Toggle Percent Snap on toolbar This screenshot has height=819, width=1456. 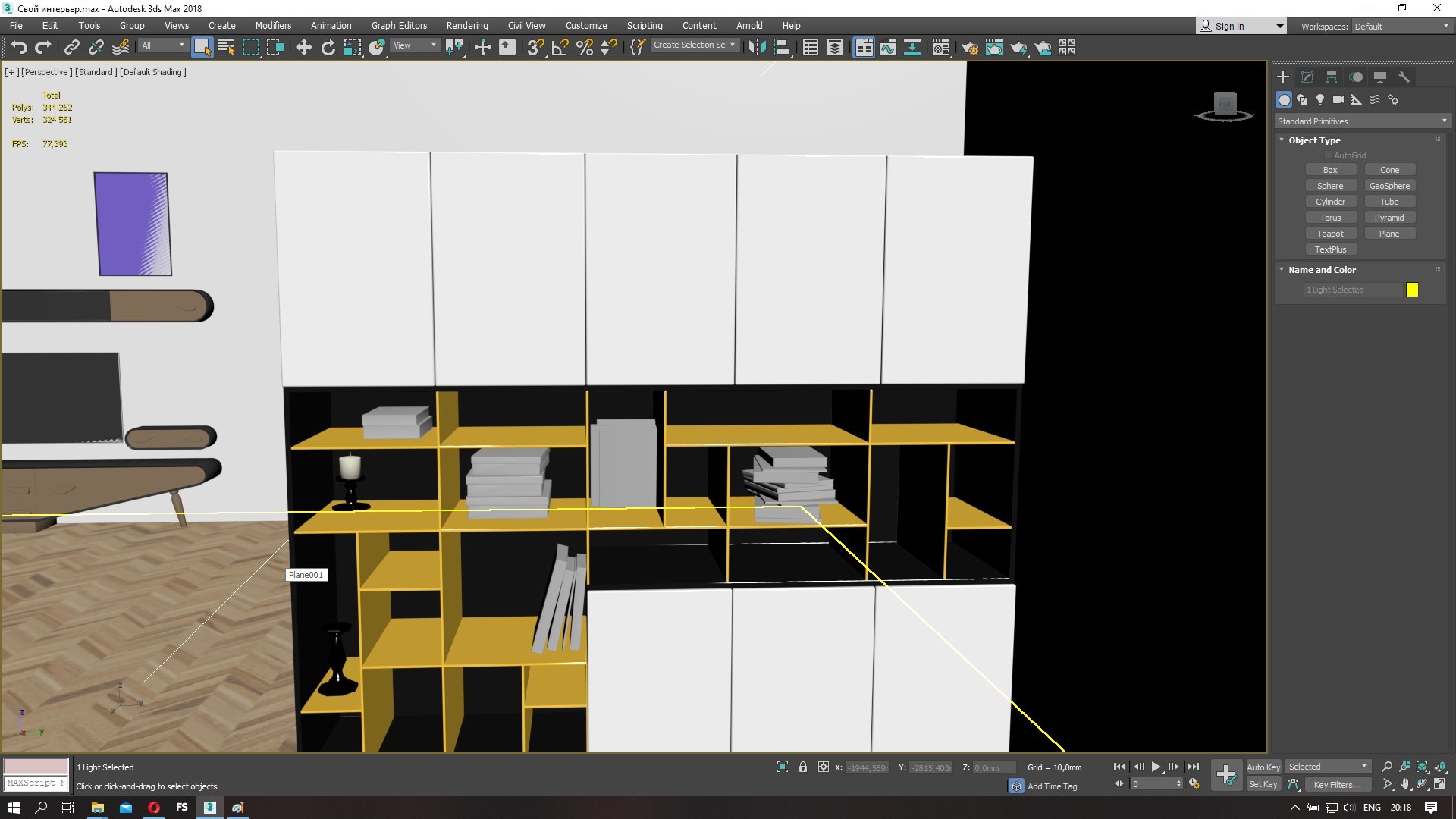pos(585,48)
